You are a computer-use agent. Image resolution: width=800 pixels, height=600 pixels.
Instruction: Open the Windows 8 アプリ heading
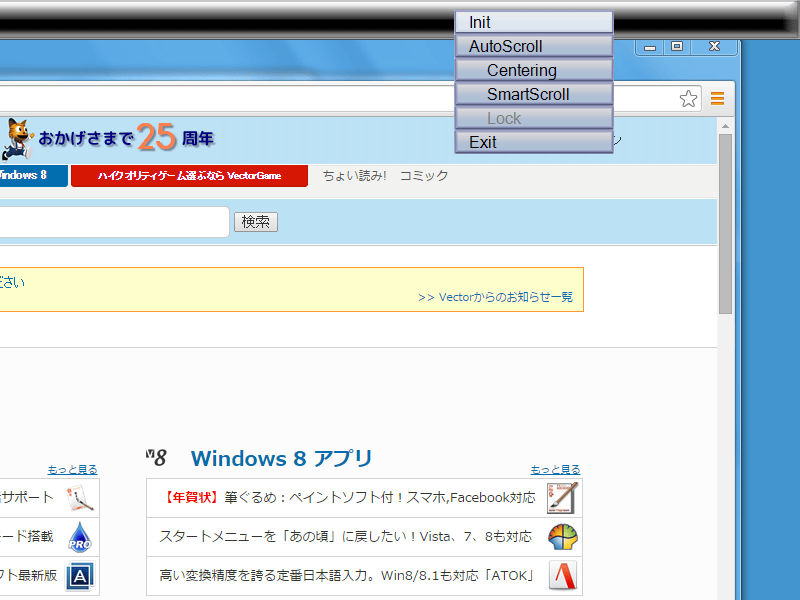(281, 458)
